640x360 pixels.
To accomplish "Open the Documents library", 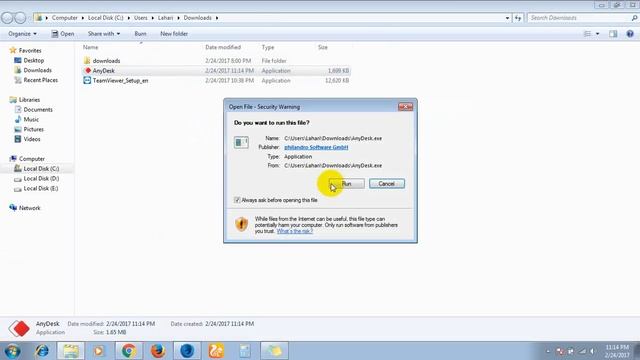I will (x=38, y=109).
